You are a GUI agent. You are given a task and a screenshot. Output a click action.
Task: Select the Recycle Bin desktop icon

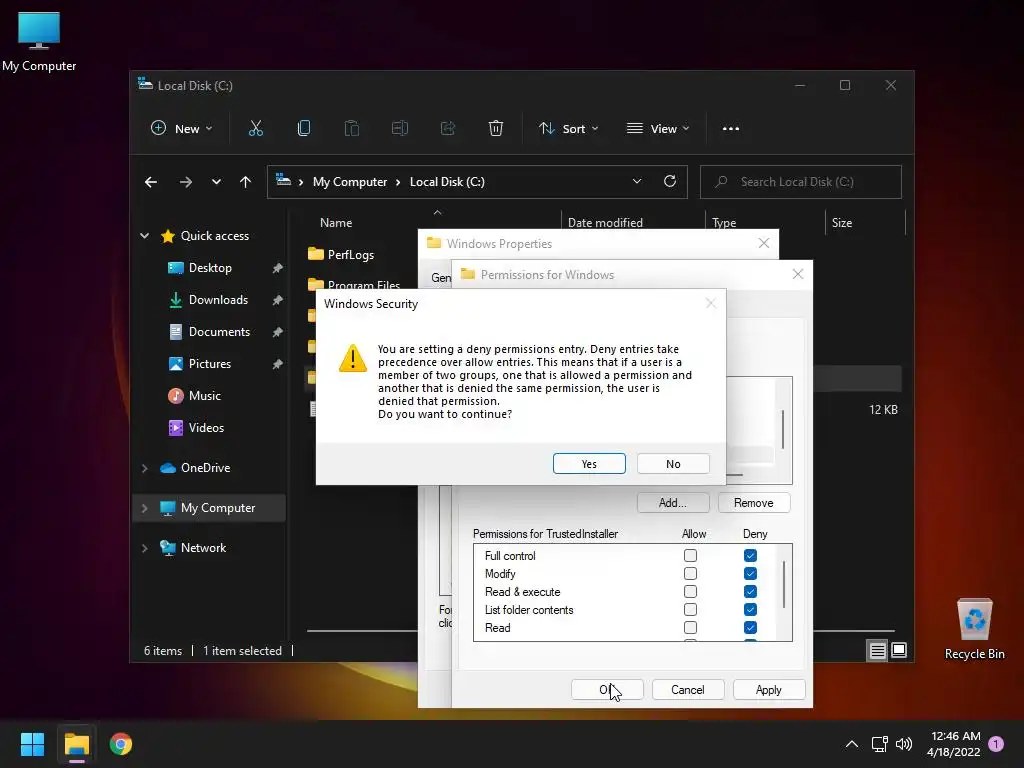(974, 629)
